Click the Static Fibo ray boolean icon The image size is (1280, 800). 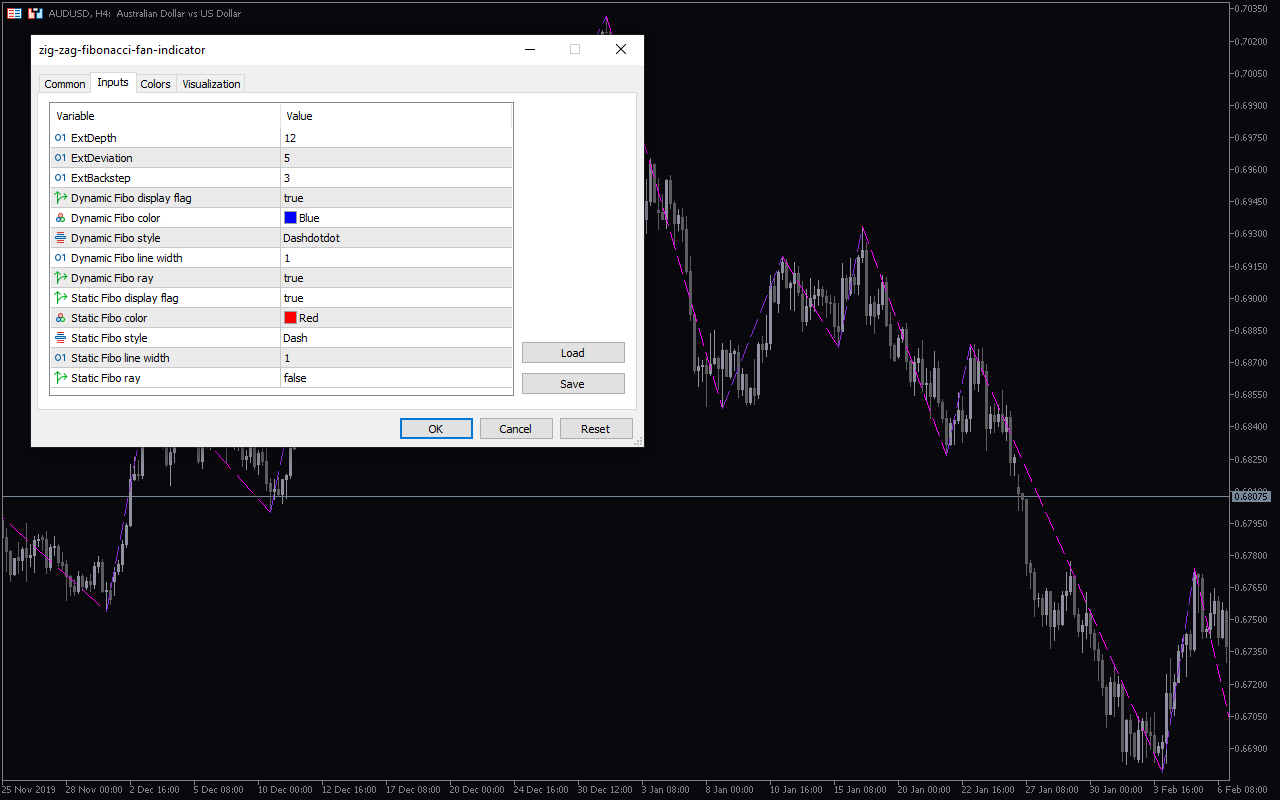(x=60, y=378)
